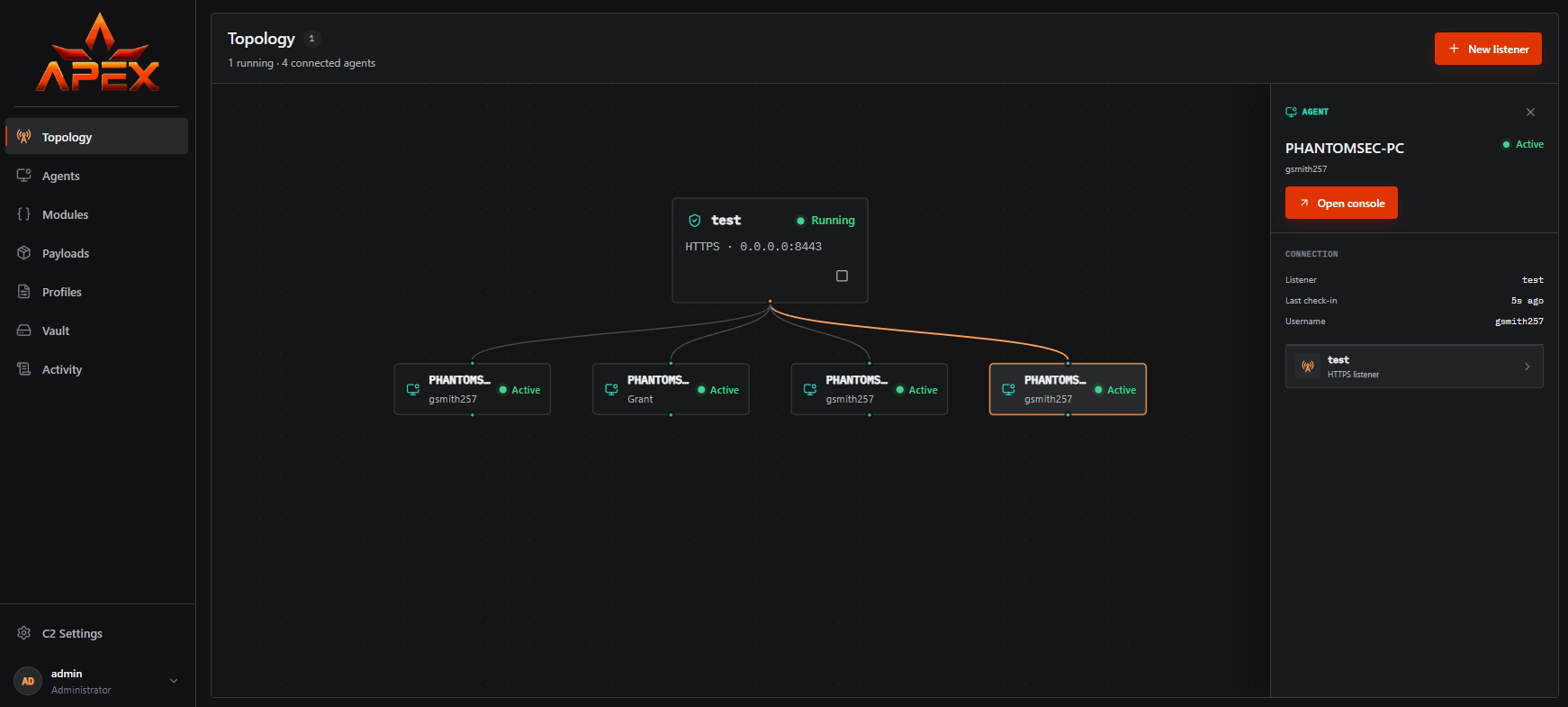Open C2 Settings
The width and height of the screenshot is (1568, 707).
(x=97, y=633)
